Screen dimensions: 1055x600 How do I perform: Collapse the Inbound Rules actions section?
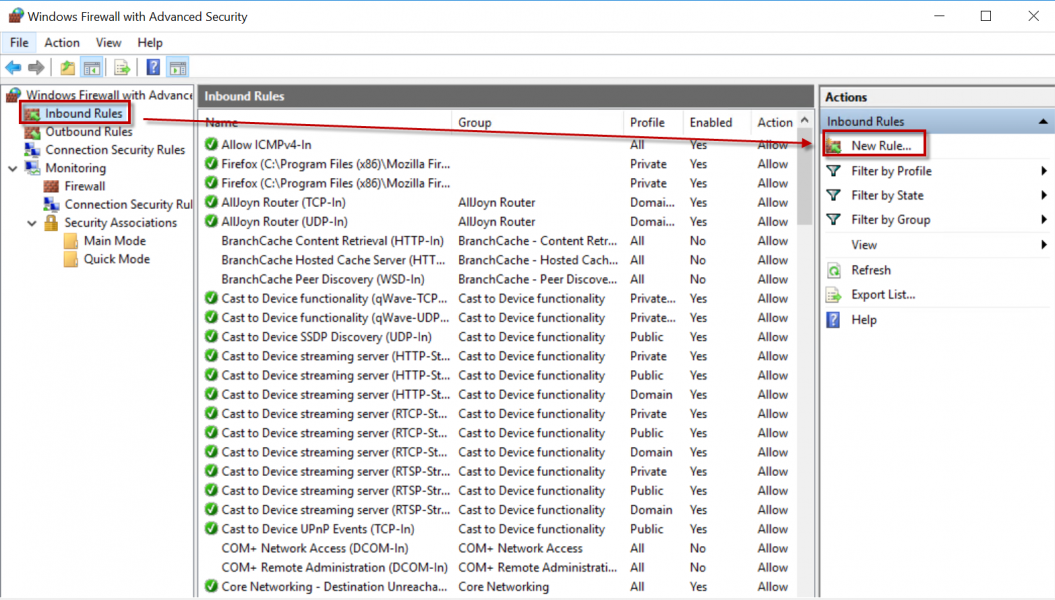pyautogui.click(x=1044, y=121)
